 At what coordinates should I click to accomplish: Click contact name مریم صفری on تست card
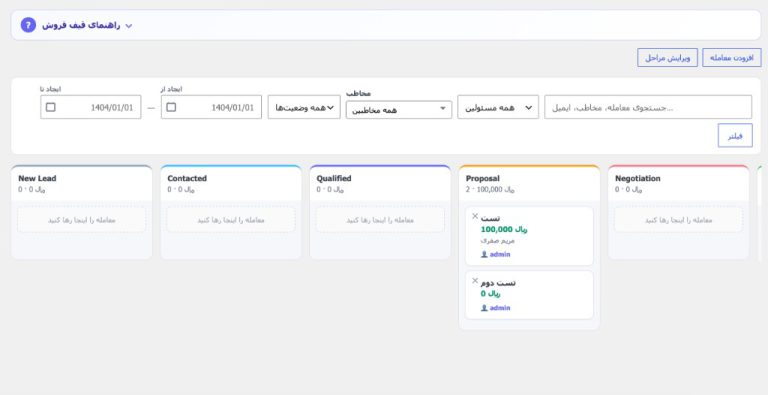[x=498, y=241]
